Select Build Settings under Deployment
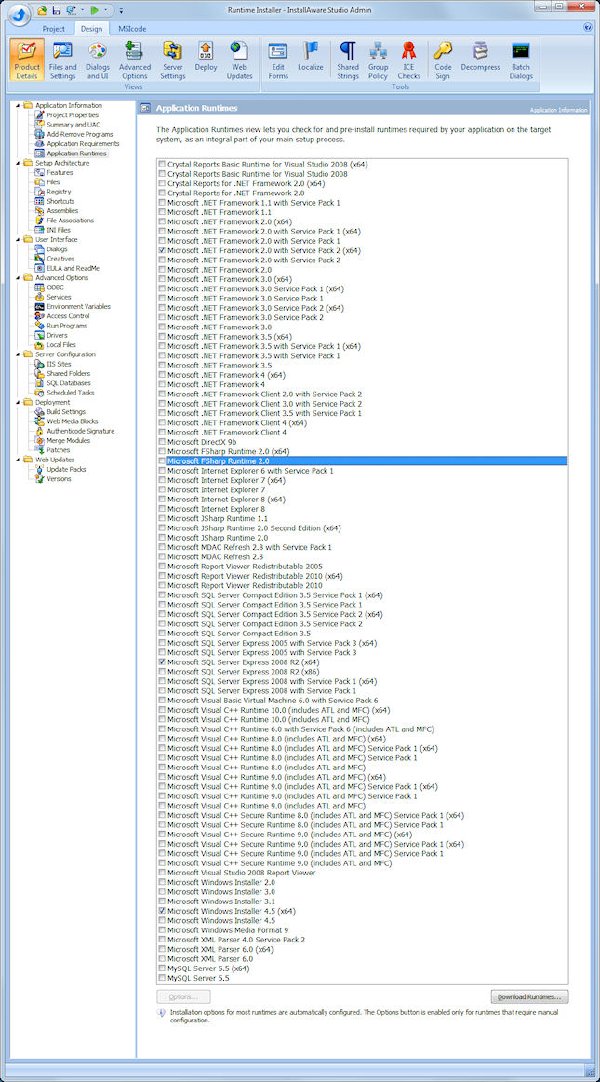This screenshot has height=1082, width=600. tap(66, 411)
